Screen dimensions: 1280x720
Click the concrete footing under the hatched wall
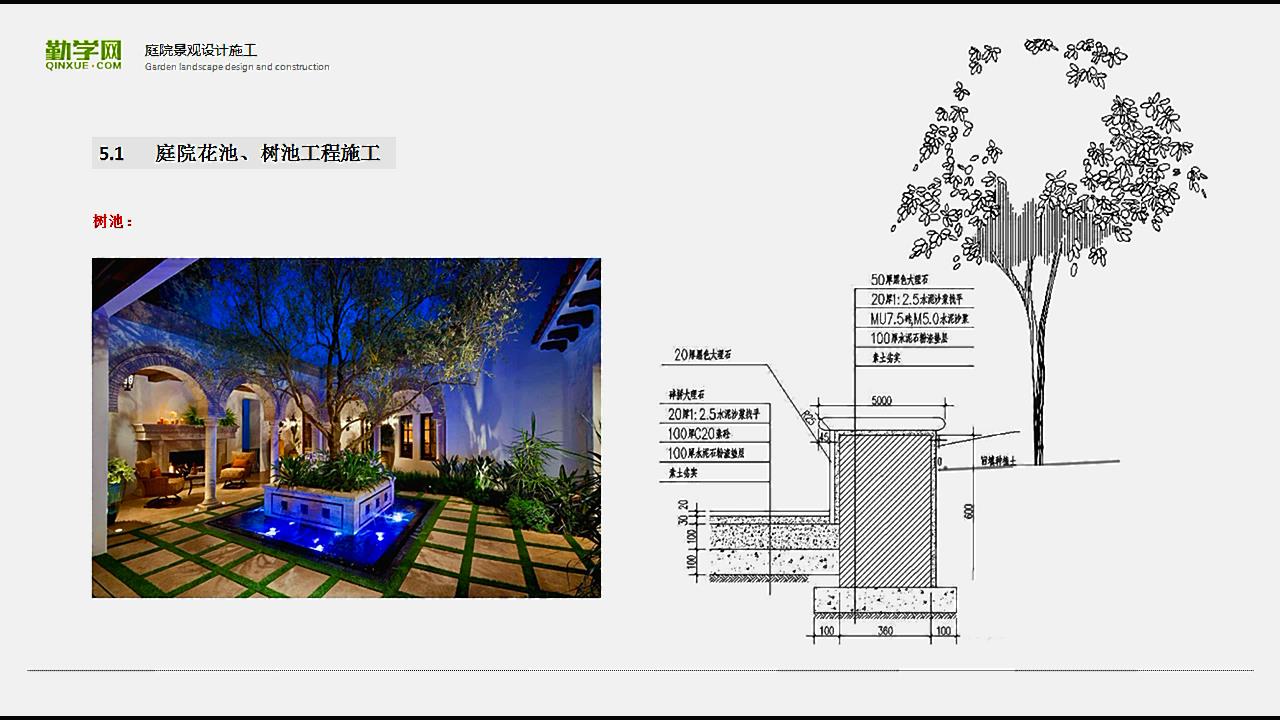pos(885,599)
